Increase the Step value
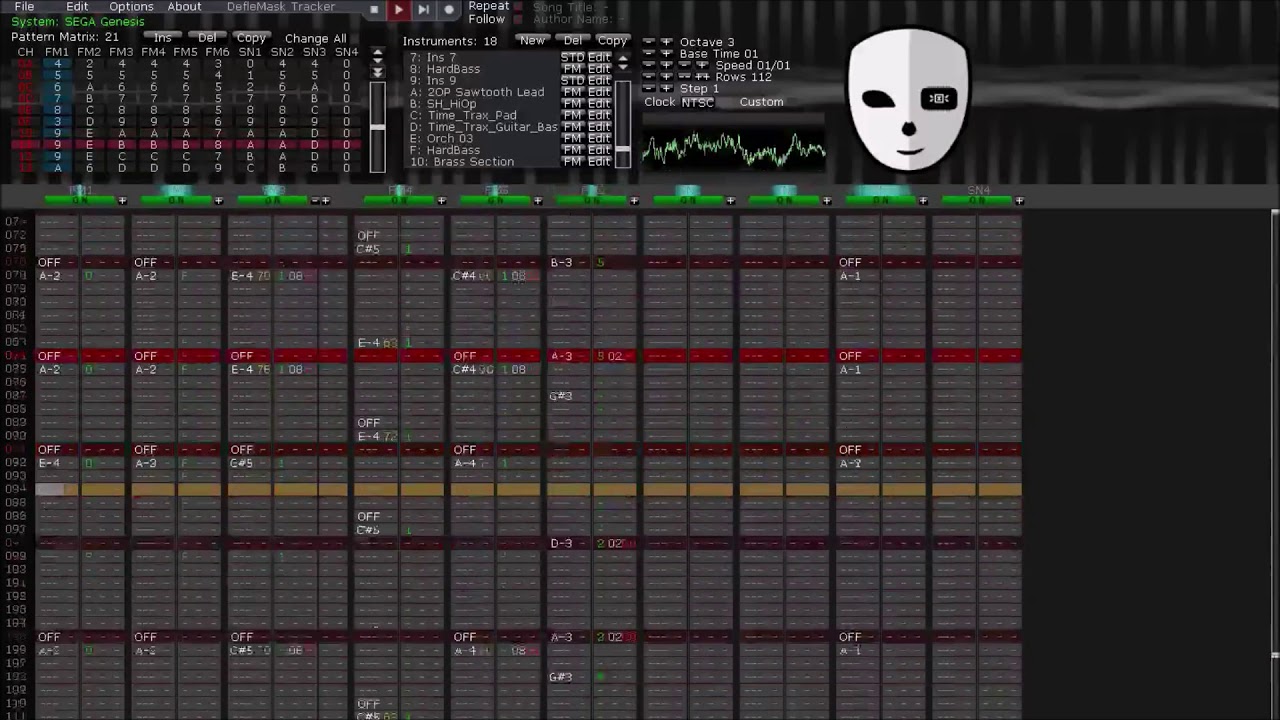 [667, 89]
